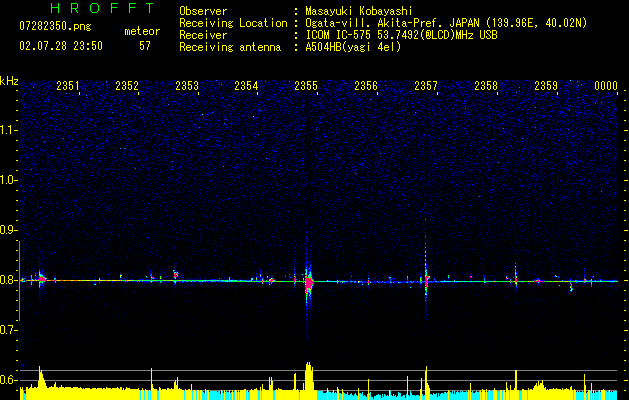The image size is (629, 400).
Task: Select observer name Masayuki Kobayashi
Action: [x=359, y=11]
